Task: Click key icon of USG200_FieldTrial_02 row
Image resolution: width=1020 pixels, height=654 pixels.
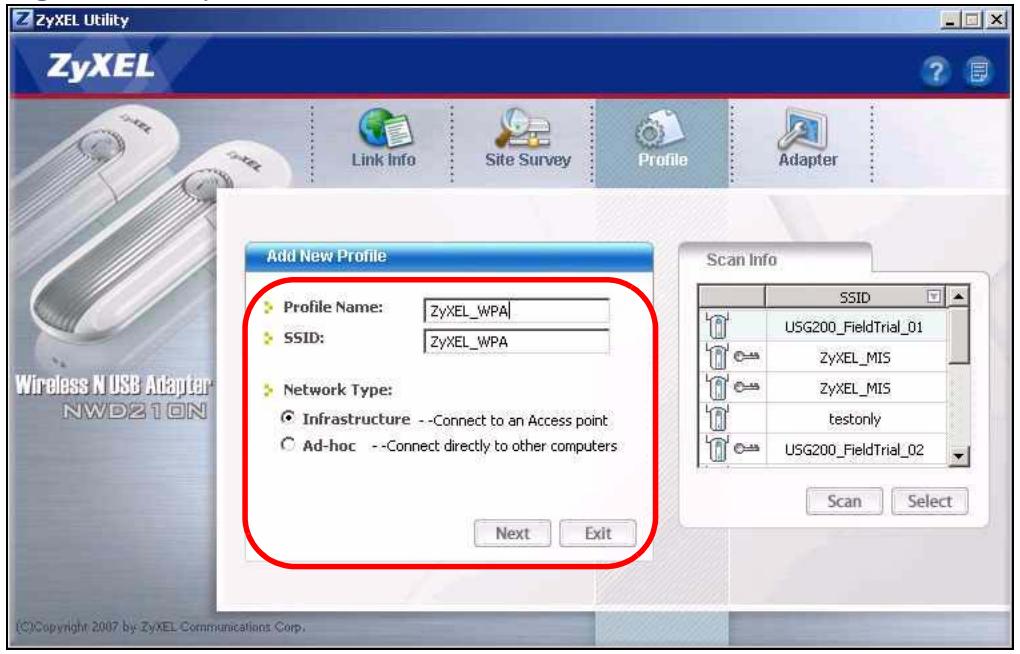Action: [x=747, y=448]
